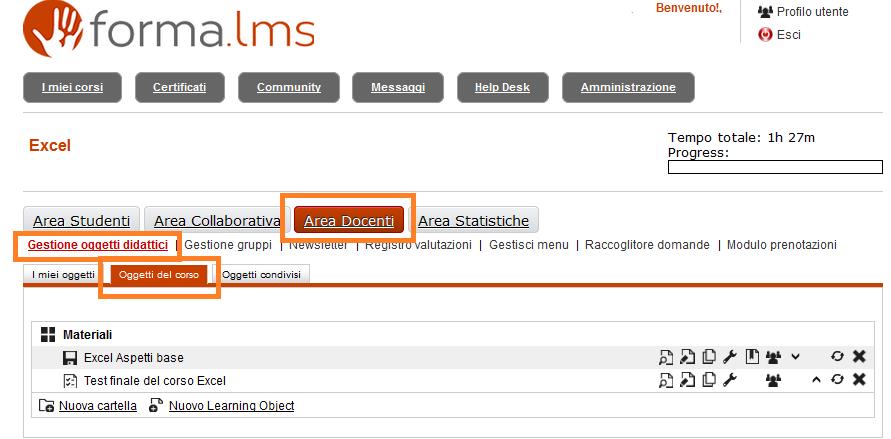The width and height of the screenshot is (891, 439).
Task: Click the Nuovo Learning Object link
Action: 231,406
